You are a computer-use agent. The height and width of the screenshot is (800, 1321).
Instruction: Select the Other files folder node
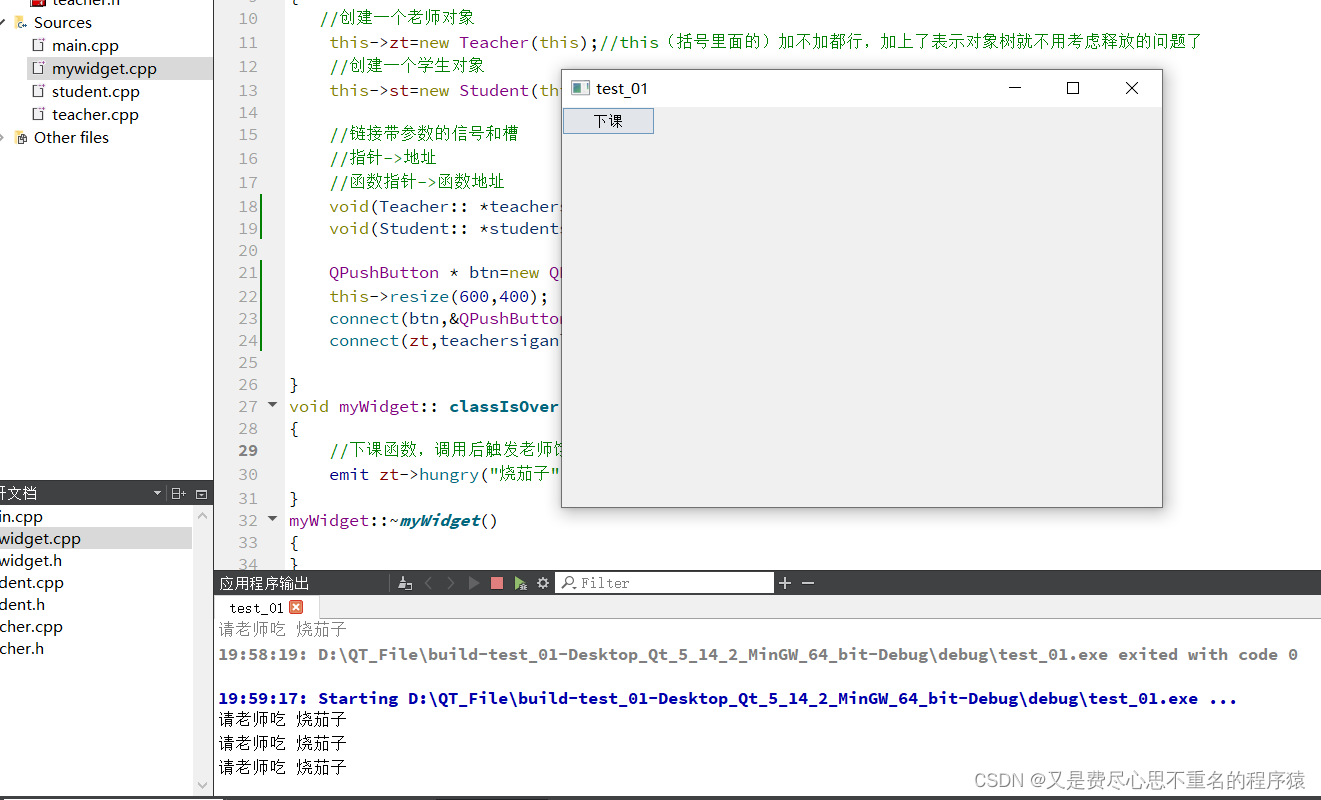[x=71, y=137]
